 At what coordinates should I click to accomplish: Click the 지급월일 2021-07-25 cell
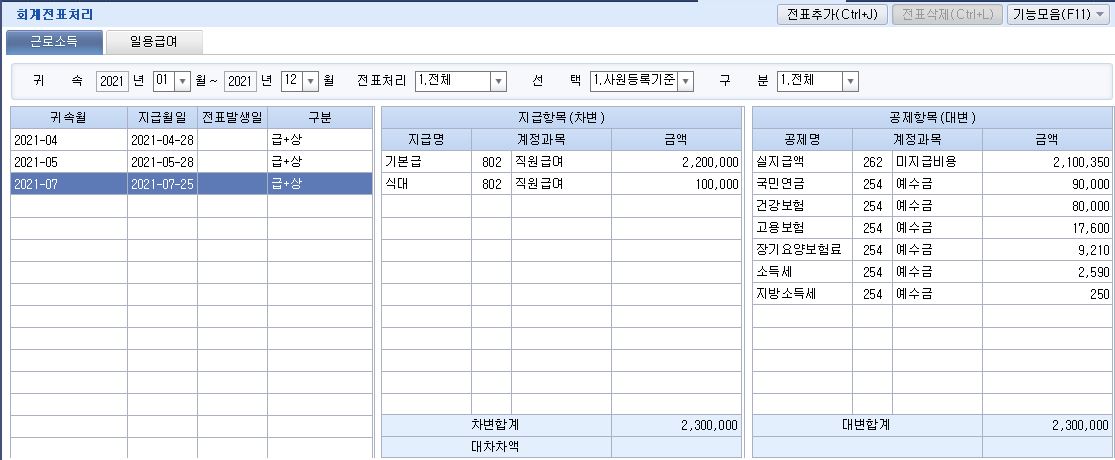coord(162,184)
